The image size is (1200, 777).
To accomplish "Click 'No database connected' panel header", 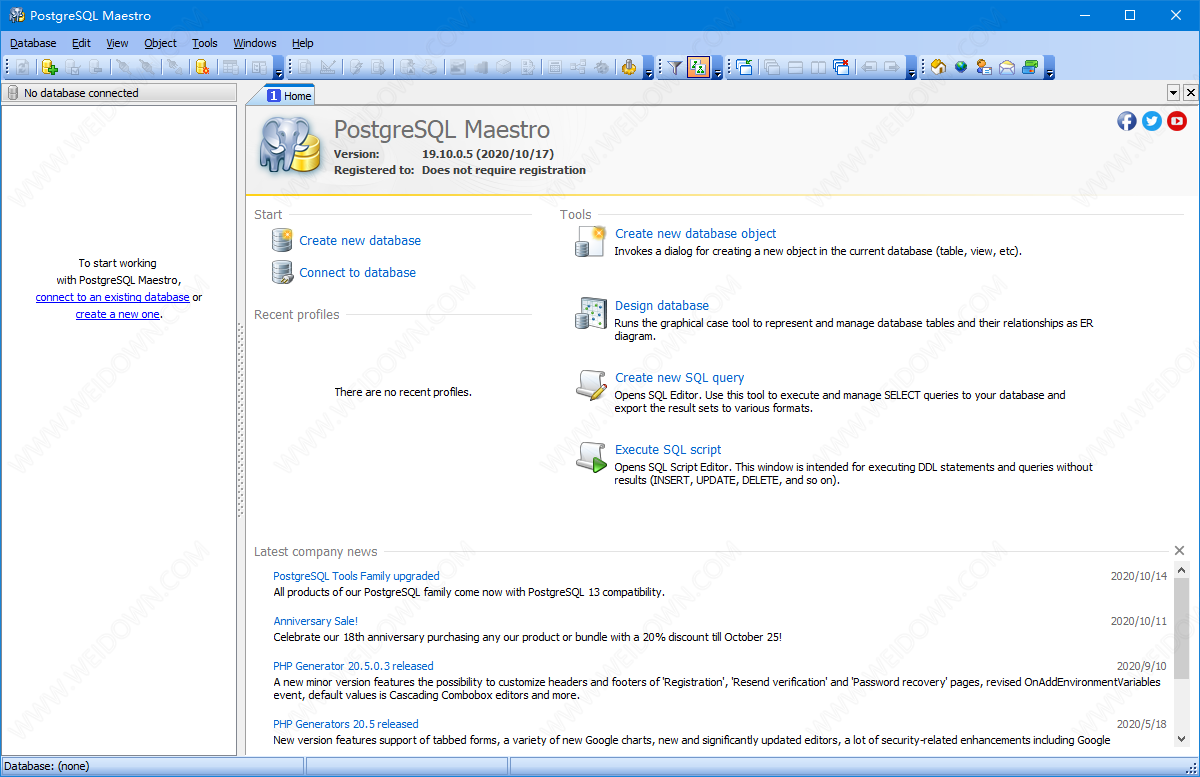I will click(118, 92).
